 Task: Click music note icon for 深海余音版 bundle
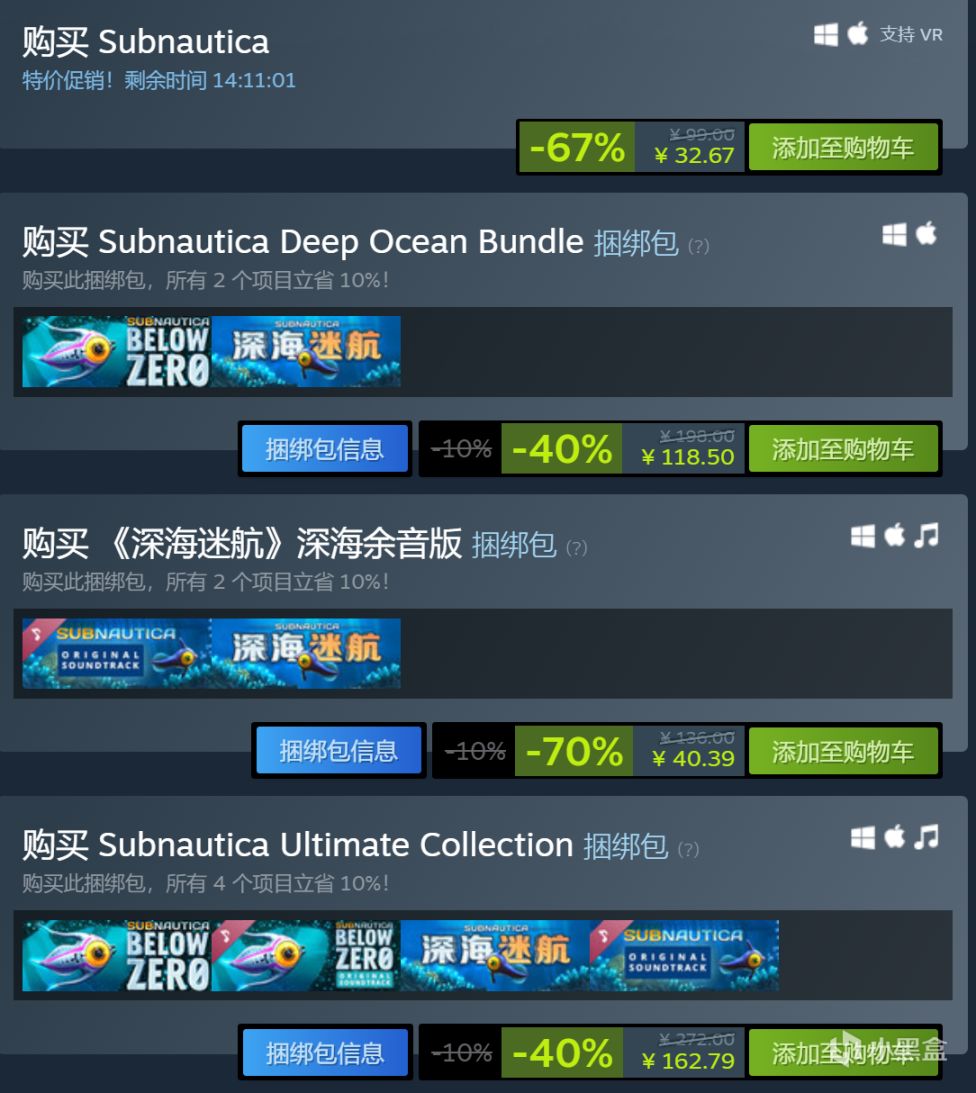click(927, 535)
